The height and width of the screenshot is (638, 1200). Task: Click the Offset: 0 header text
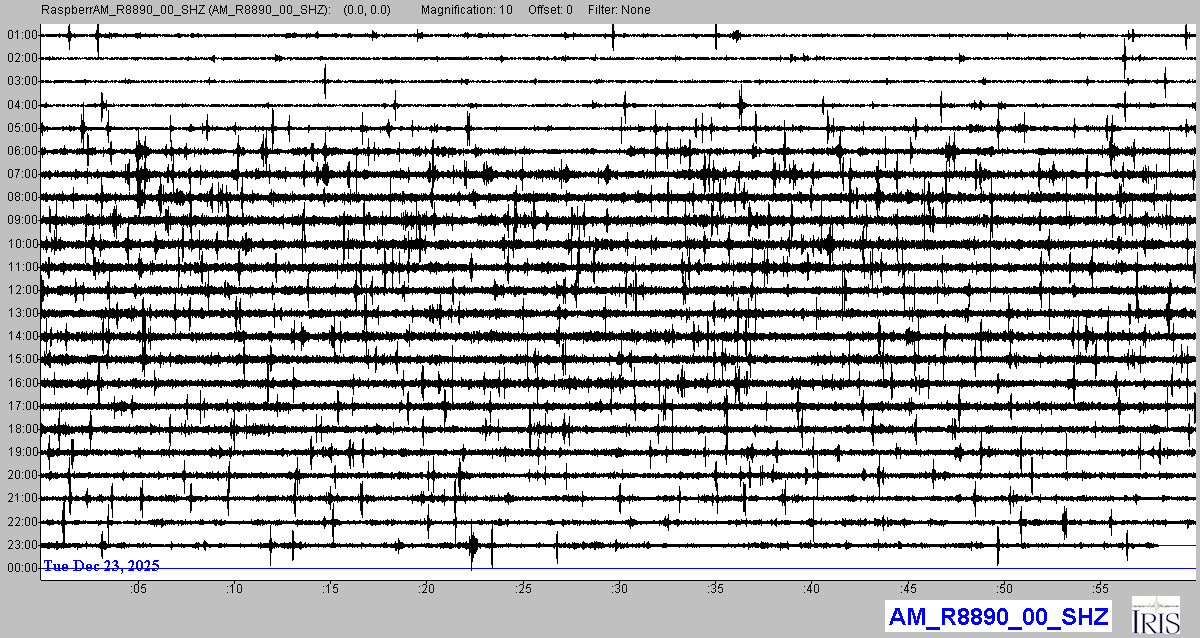pos(551,10)
